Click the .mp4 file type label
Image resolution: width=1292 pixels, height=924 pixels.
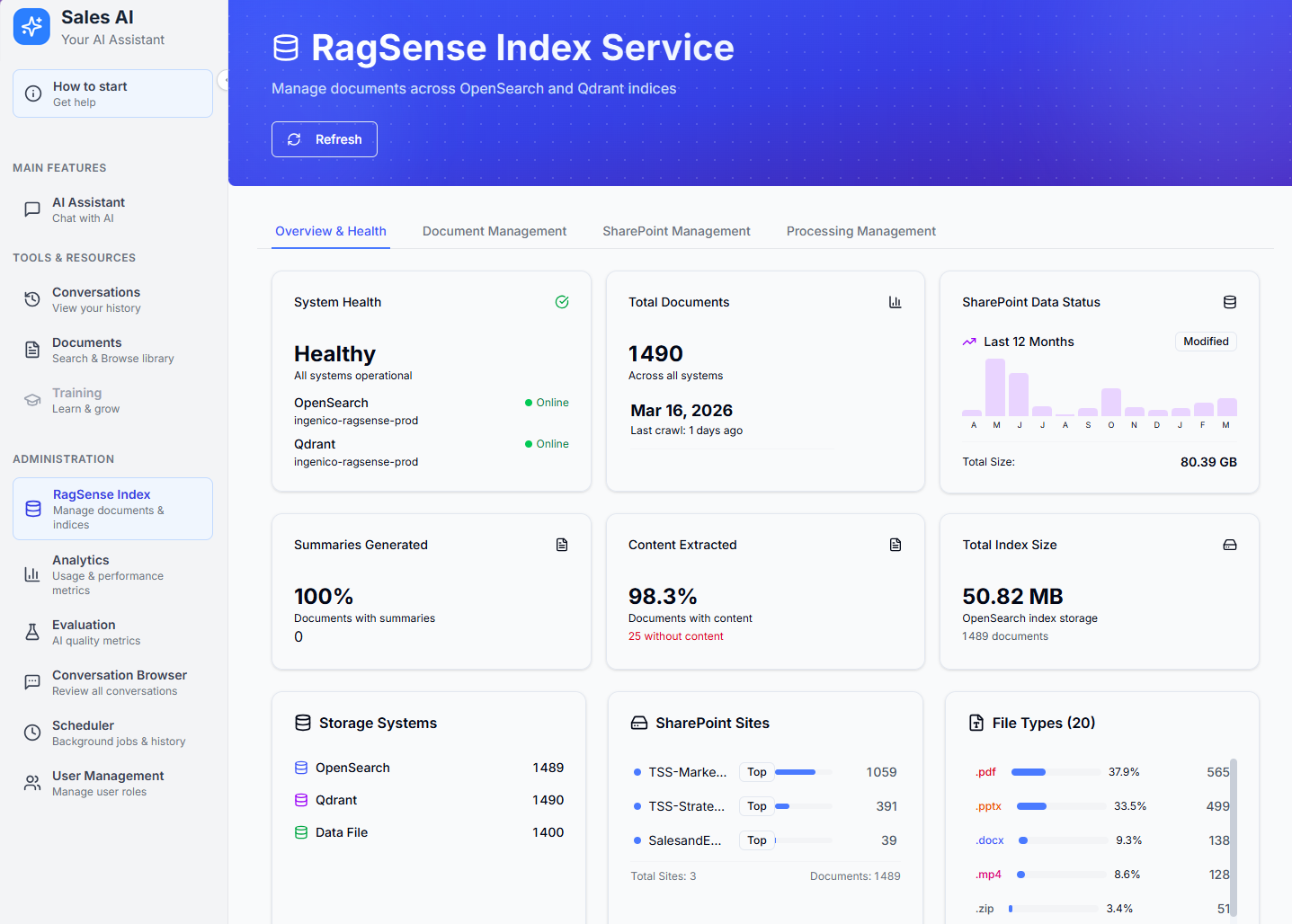click(x=988, y=875)
